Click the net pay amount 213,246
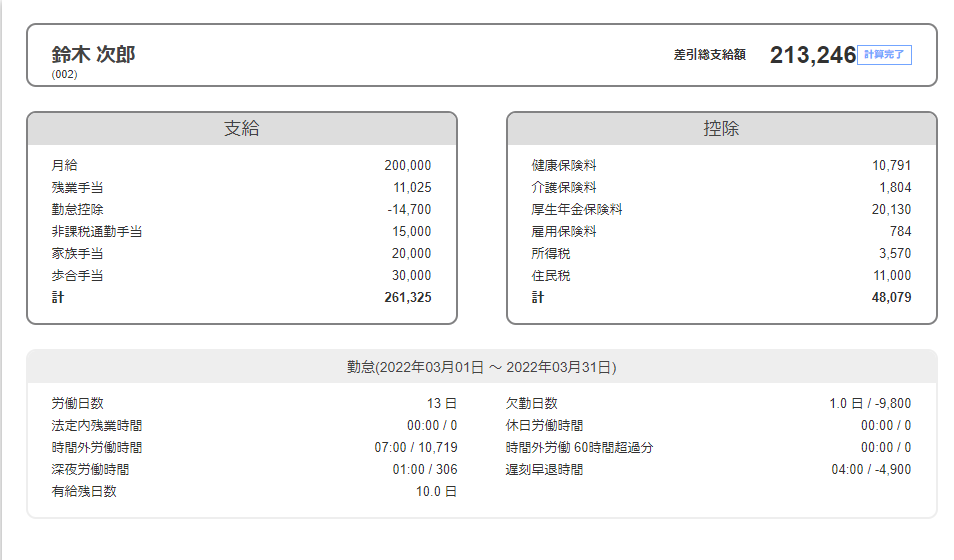 (812, 55)
